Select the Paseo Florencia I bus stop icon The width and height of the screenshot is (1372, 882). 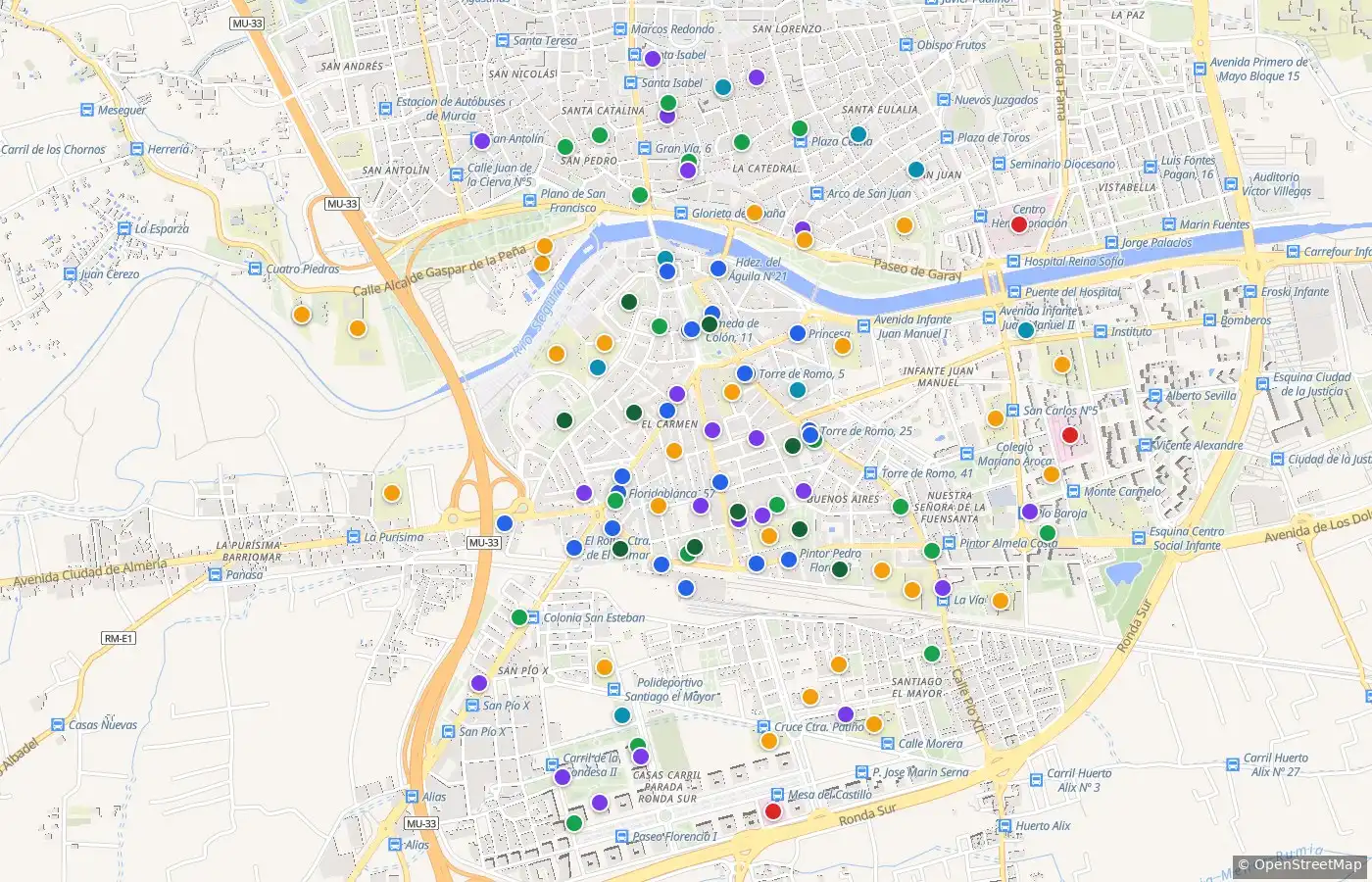(x=622, y=837)
